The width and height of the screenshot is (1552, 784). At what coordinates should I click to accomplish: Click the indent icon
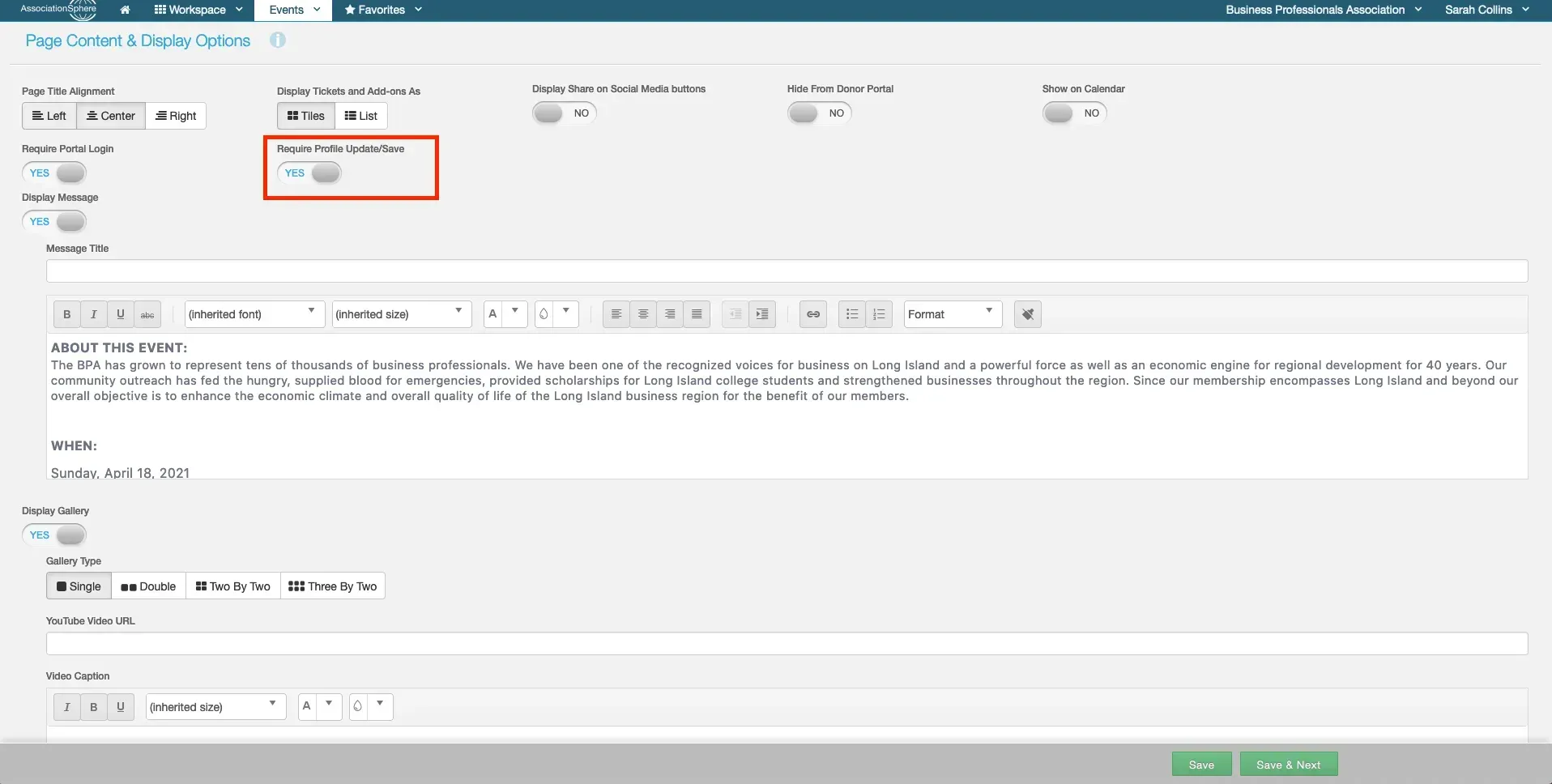pos(762,314)
